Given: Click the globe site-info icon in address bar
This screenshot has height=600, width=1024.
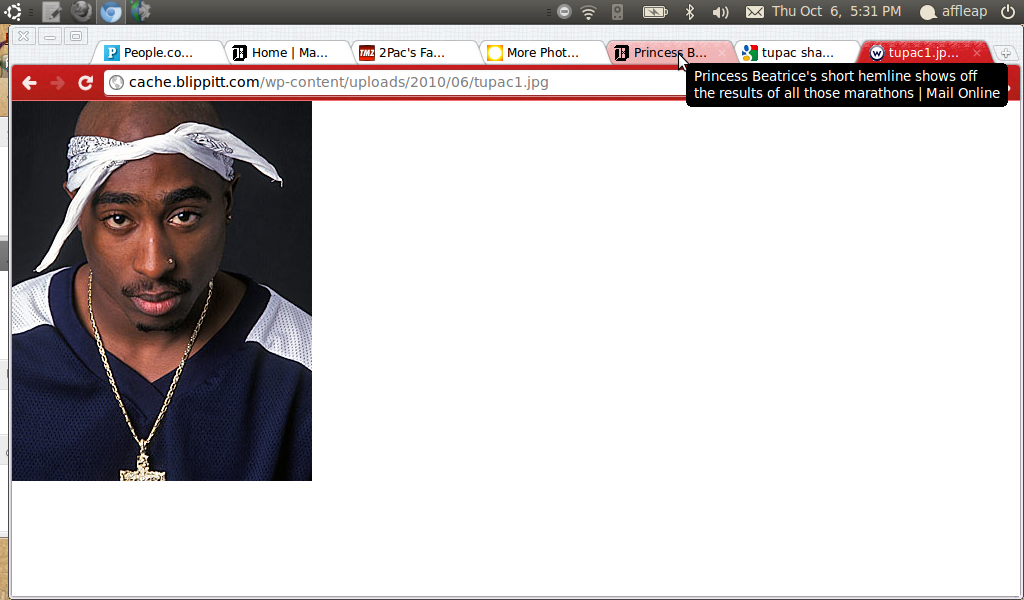Looking at the screenshot, I should 116,82.
